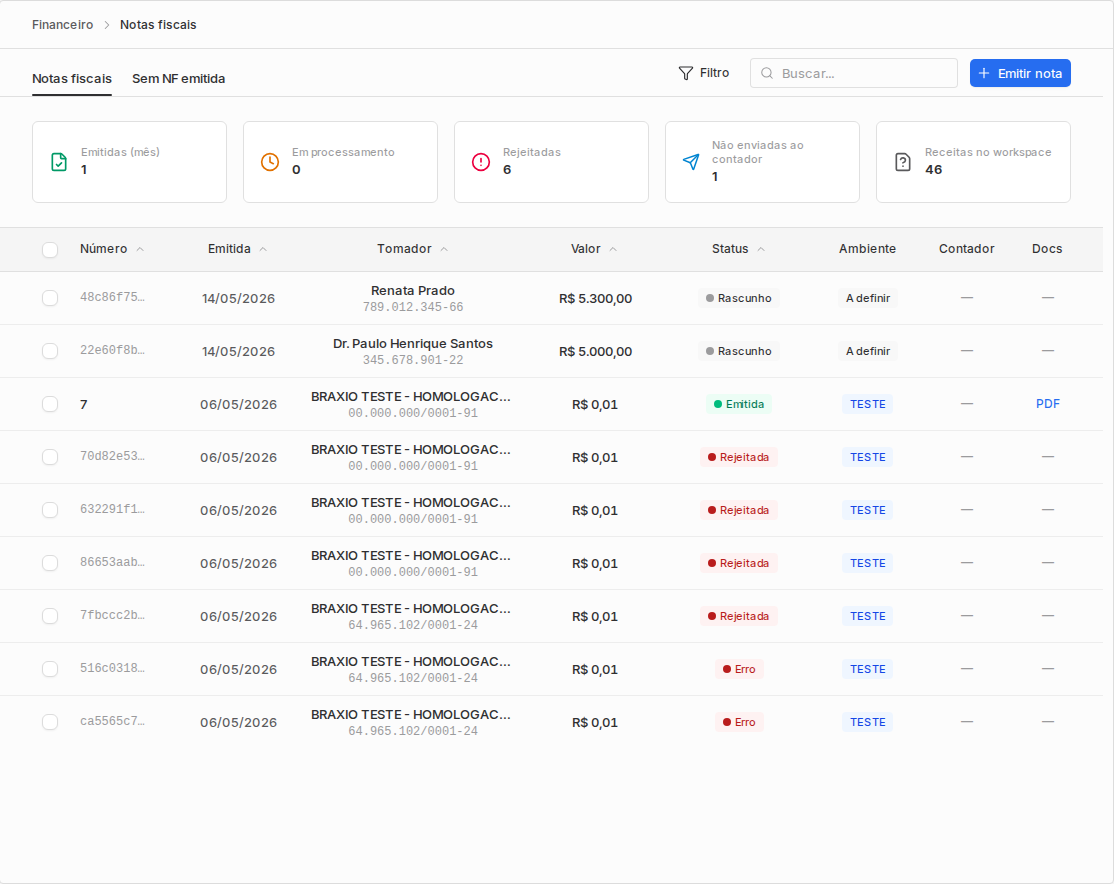
Task: Click Dr. Paulo Henrique Santos tomador name
Action: tap(413, 344)
